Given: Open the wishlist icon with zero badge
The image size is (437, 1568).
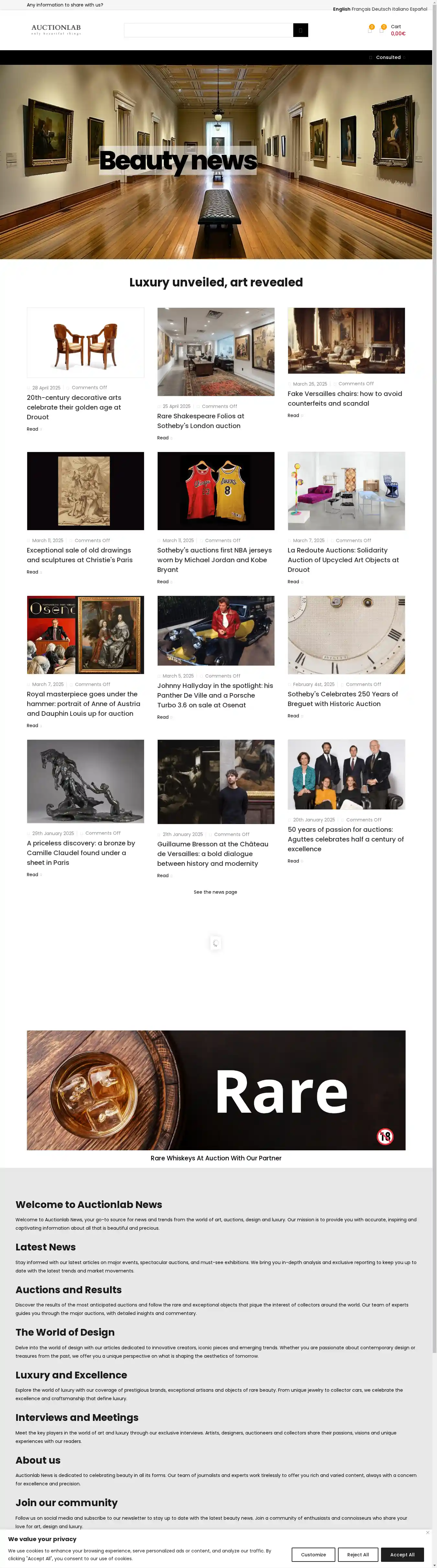Looking at the screenshot, I should (370, 29).
